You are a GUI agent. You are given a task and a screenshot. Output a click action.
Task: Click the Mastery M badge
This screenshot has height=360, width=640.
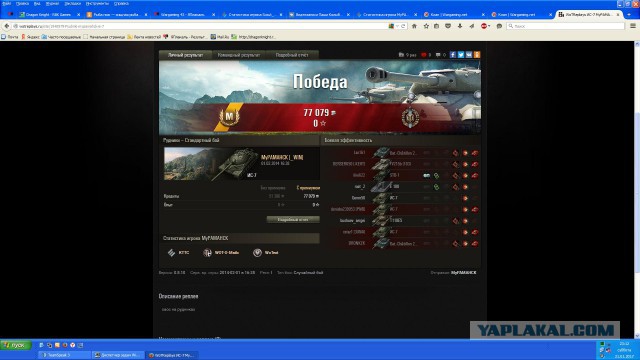(229, 117)
